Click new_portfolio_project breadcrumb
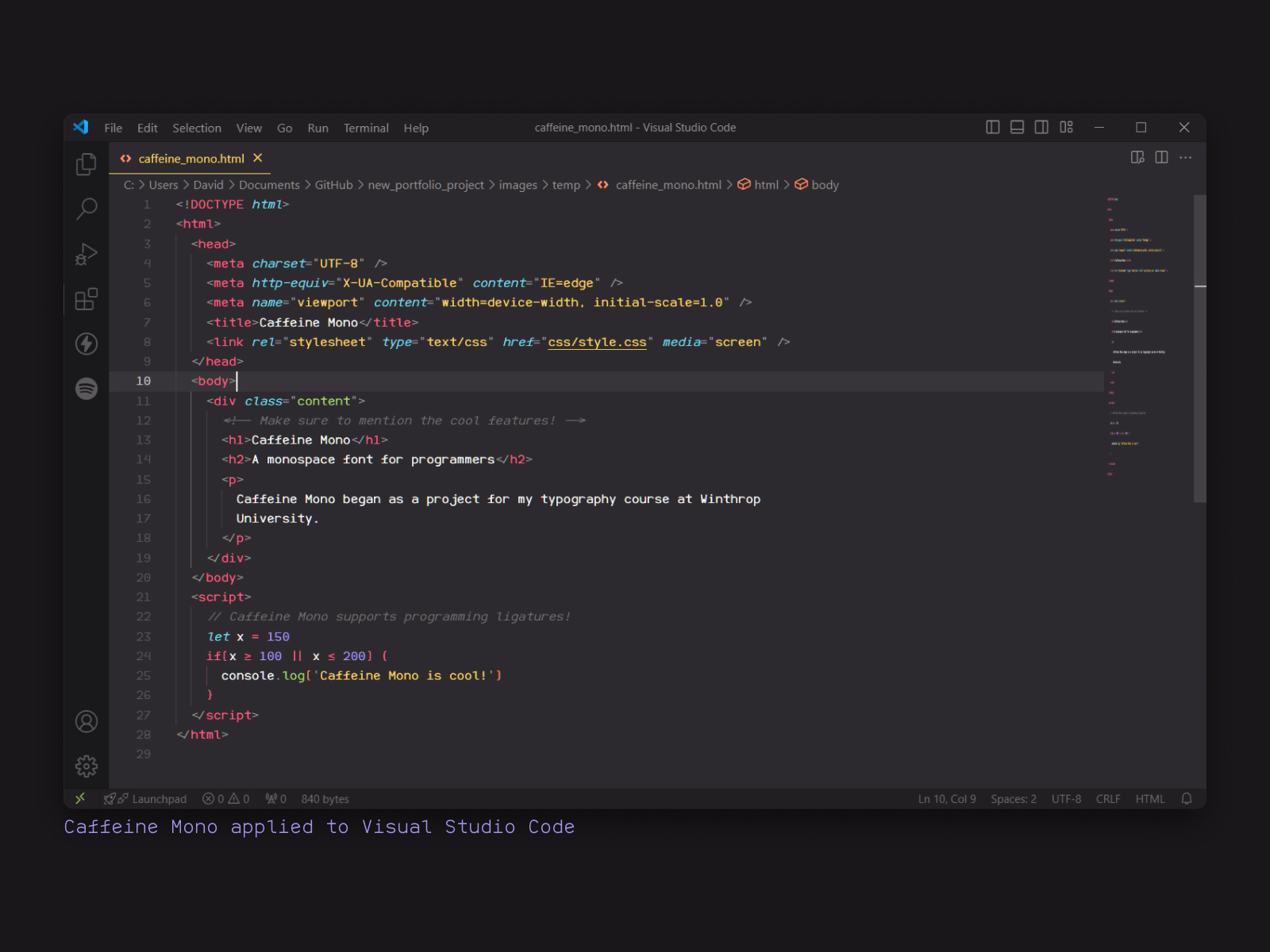1270x952 pixels. [425, 185]
